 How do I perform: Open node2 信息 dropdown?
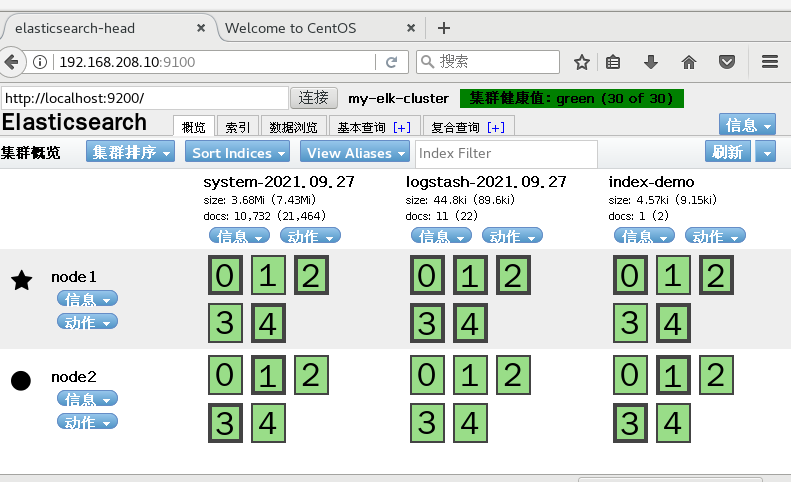(x=87, y=399)
